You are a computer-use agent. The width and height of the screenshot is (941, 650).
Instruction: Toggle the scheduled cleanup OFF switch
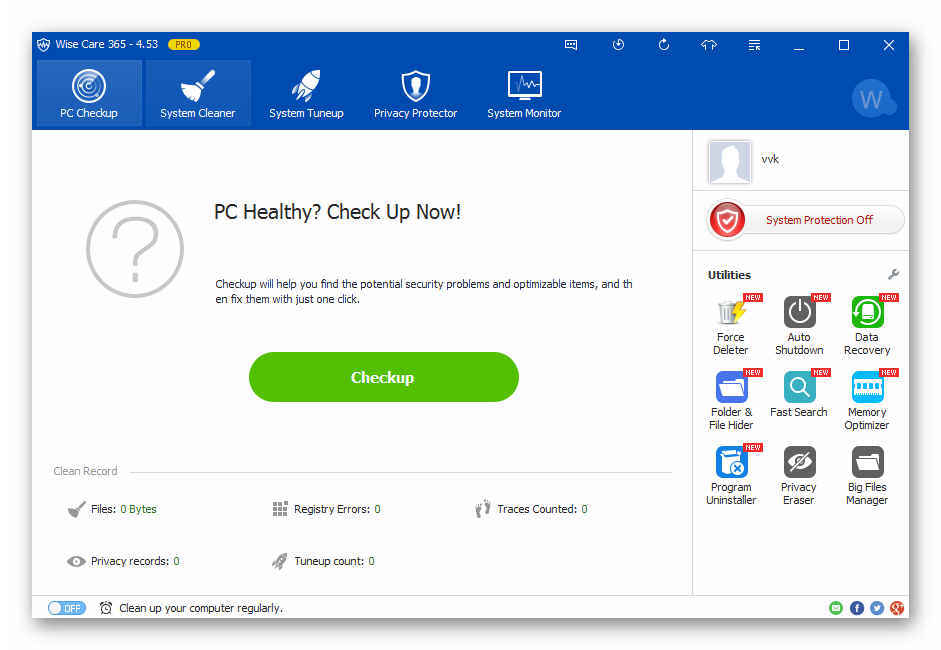(x=67, y=608)
